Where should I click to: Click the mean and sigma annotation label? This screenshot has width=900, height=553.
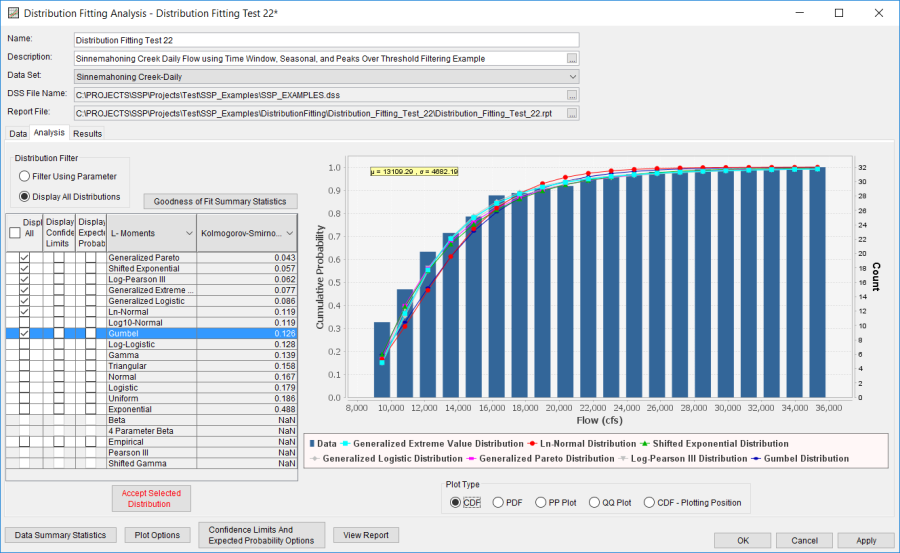414,172
